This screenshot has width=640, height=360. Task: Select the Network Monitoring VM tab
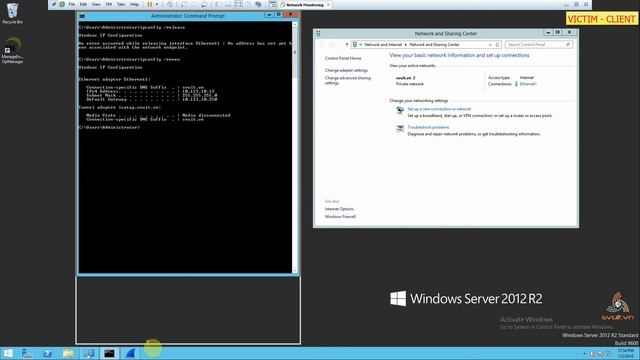coord(304,5)
